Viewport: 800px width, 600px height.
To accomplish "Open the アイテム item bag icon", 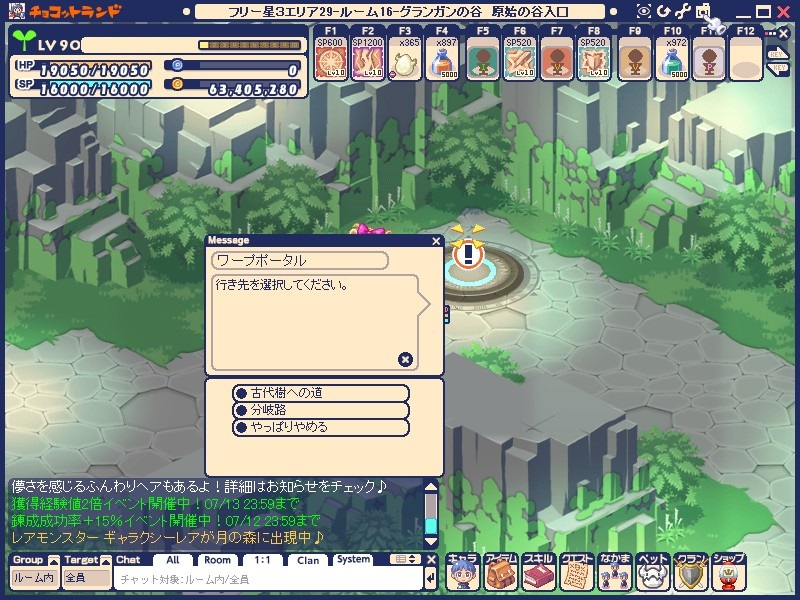I will click(501, 572).
